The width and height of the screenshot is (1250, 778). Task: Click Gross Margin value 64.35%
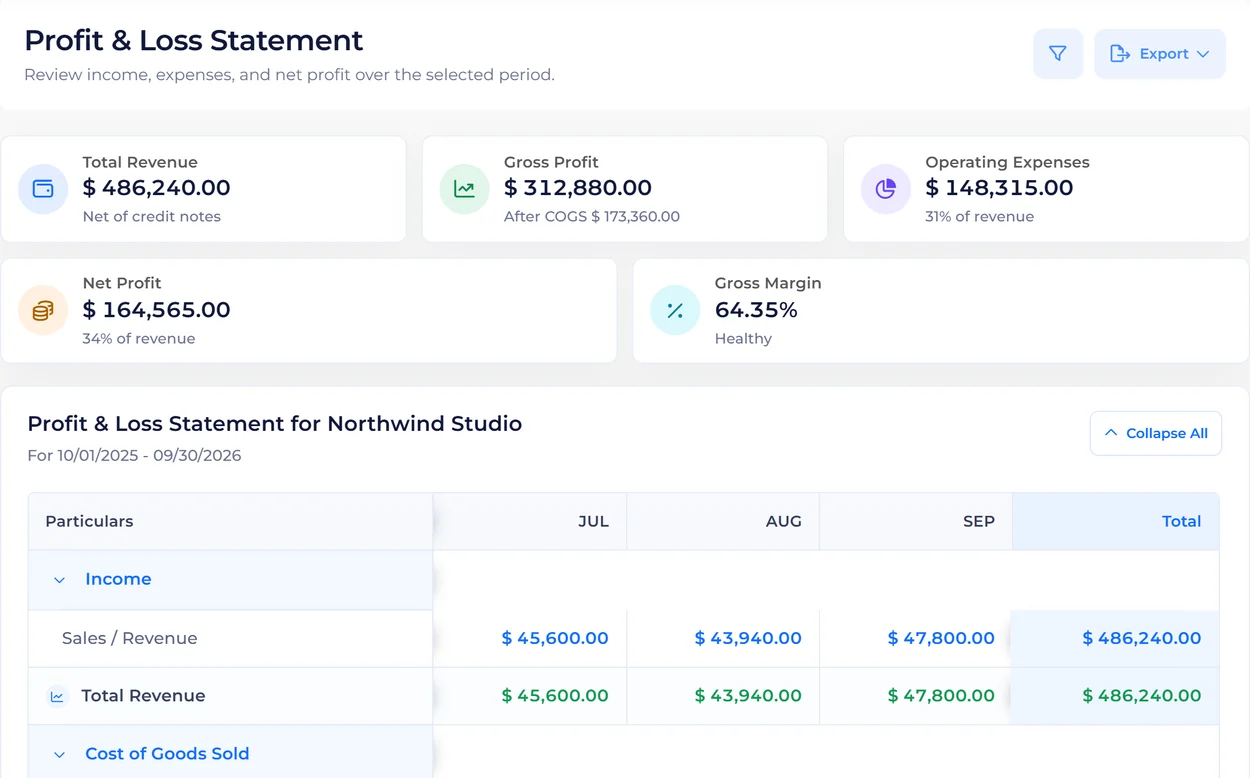coord(756,310)
